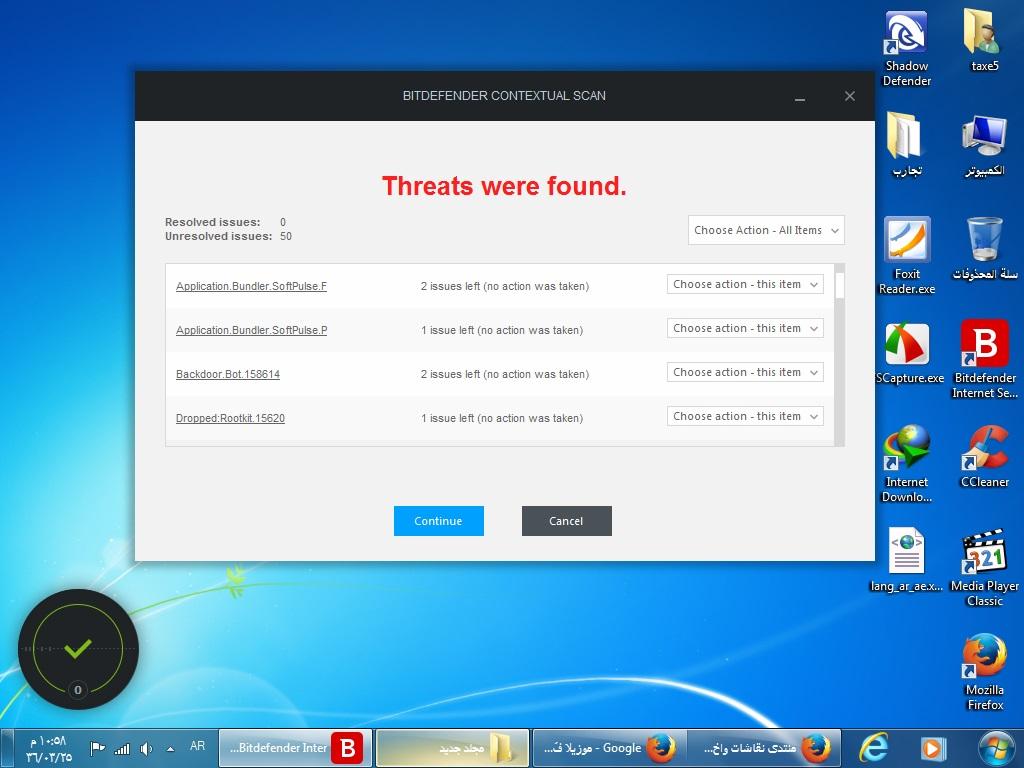Select the Foxit Reader.exe icon
The width and height of the screenshot is (1024, 768).
tap(906, 256)
